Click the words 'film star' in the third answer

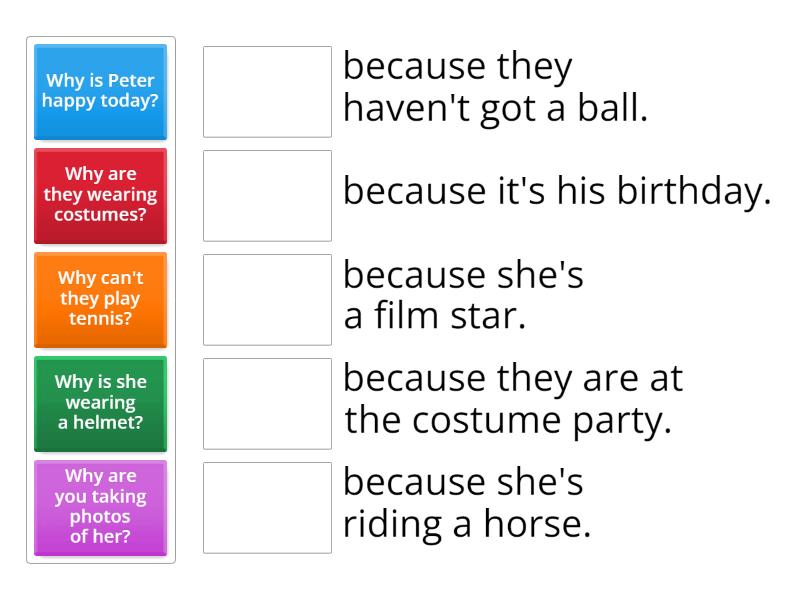tap(449, 315)
